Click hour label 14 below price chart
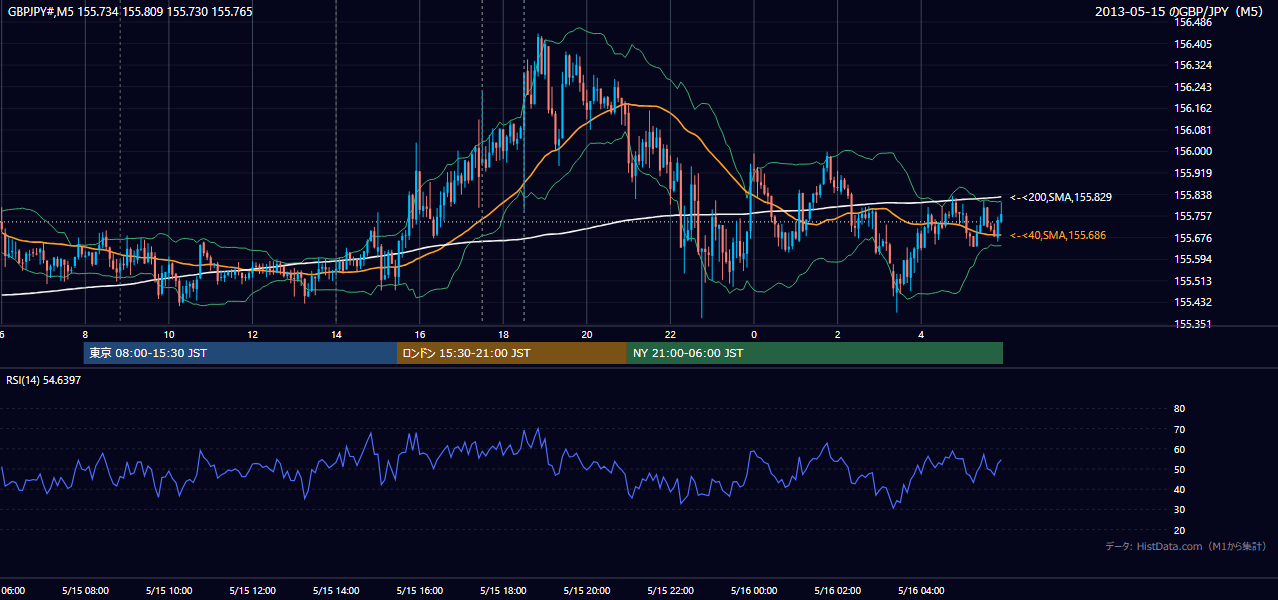Screen dimensions: 1278x600 [336, 334]
